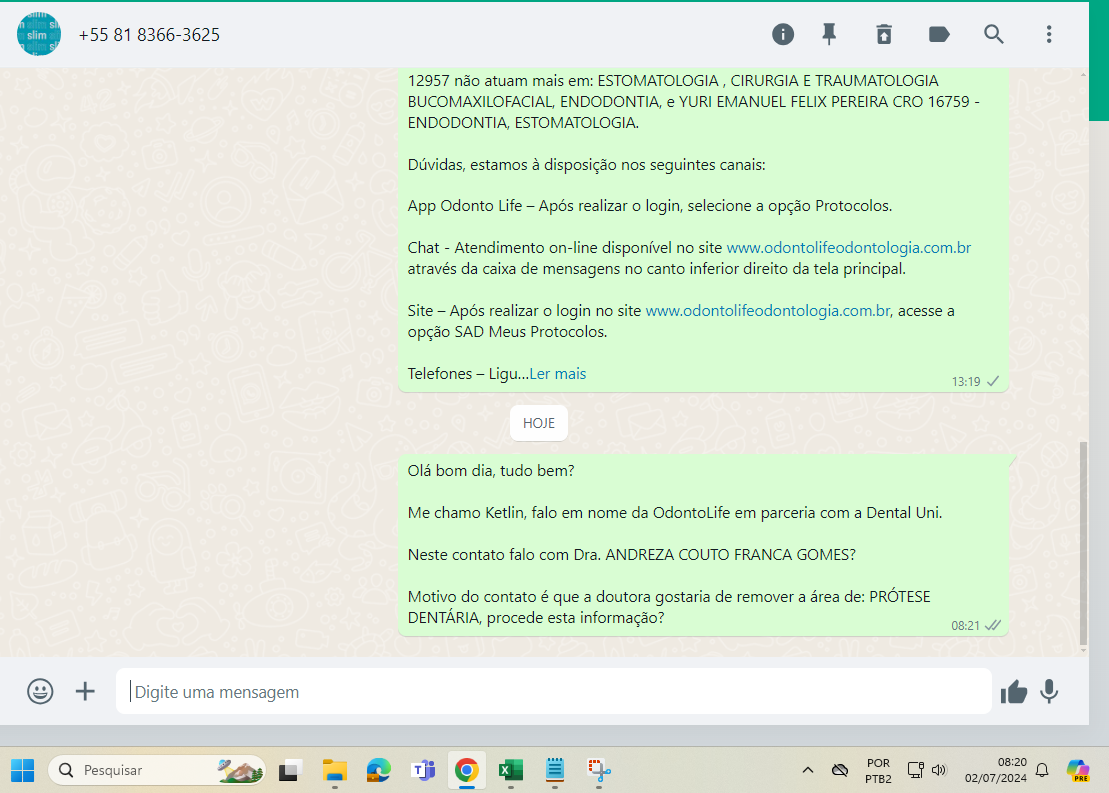Screen dimensions: 1109x793
Task: Open the Windows Start menu
Action: coord(23,770)
